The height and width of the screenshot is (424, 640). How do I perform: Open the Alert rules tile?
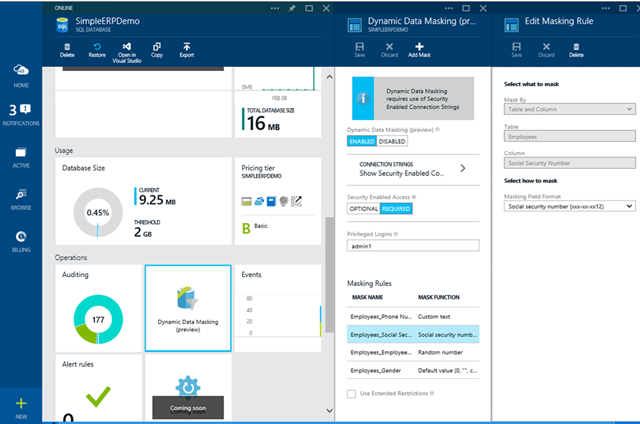pyautogui.click(x=98, y=388)
